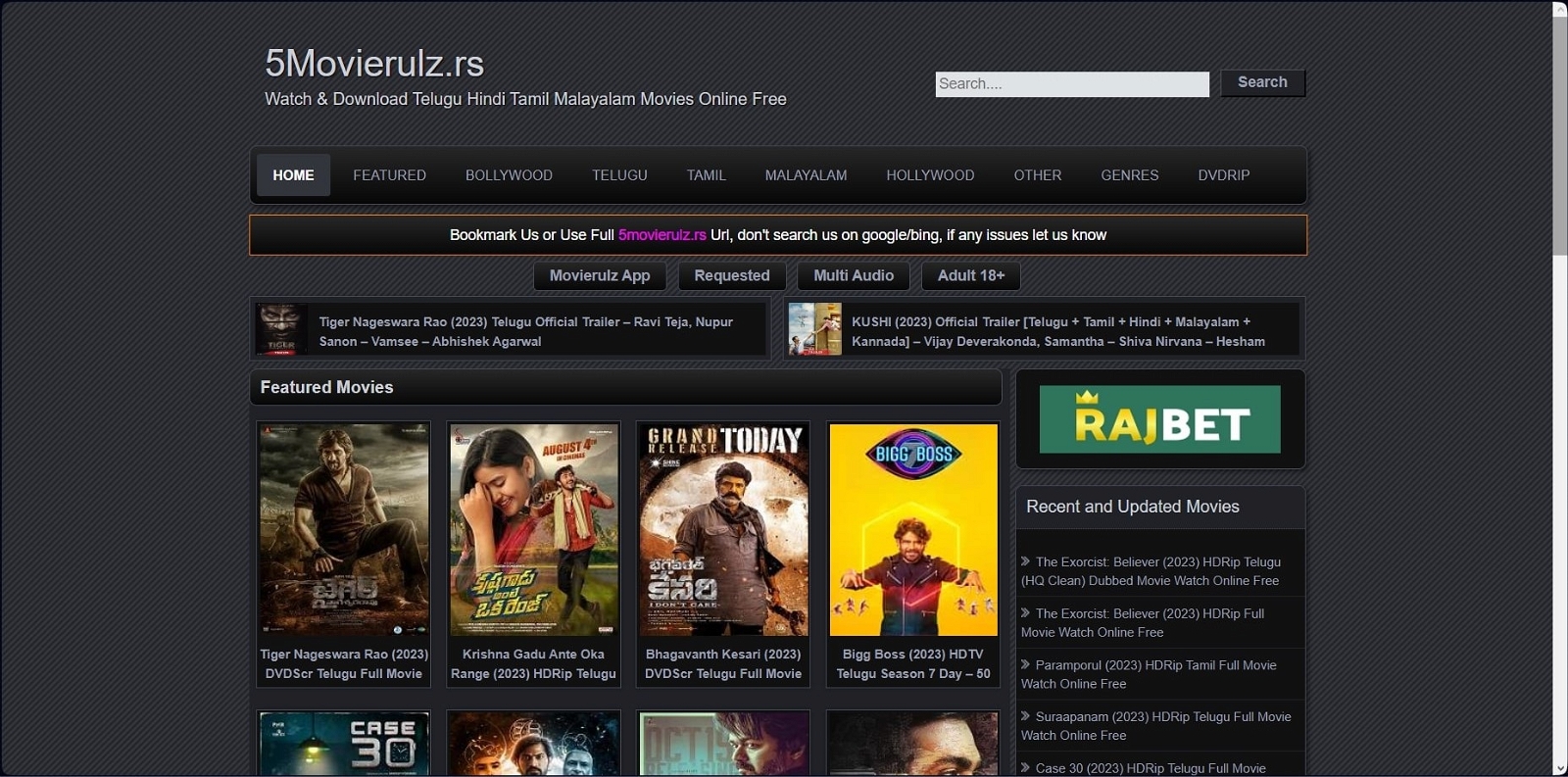Expand the OTHER menu category

point(1037,175)
